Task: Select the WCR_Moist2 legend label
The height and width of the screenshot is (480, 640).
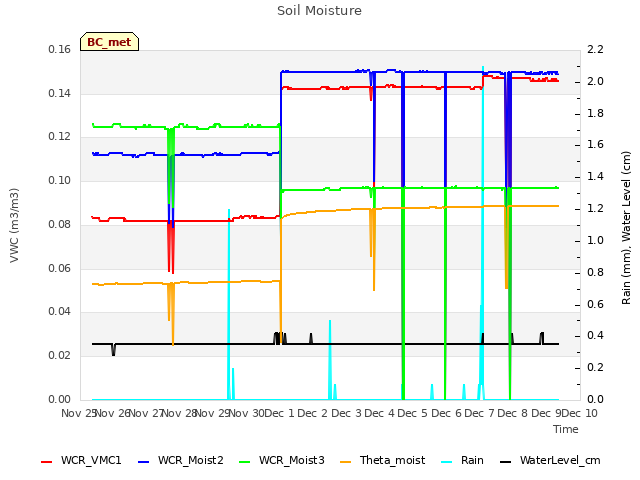Action: [x=191, y=460]
